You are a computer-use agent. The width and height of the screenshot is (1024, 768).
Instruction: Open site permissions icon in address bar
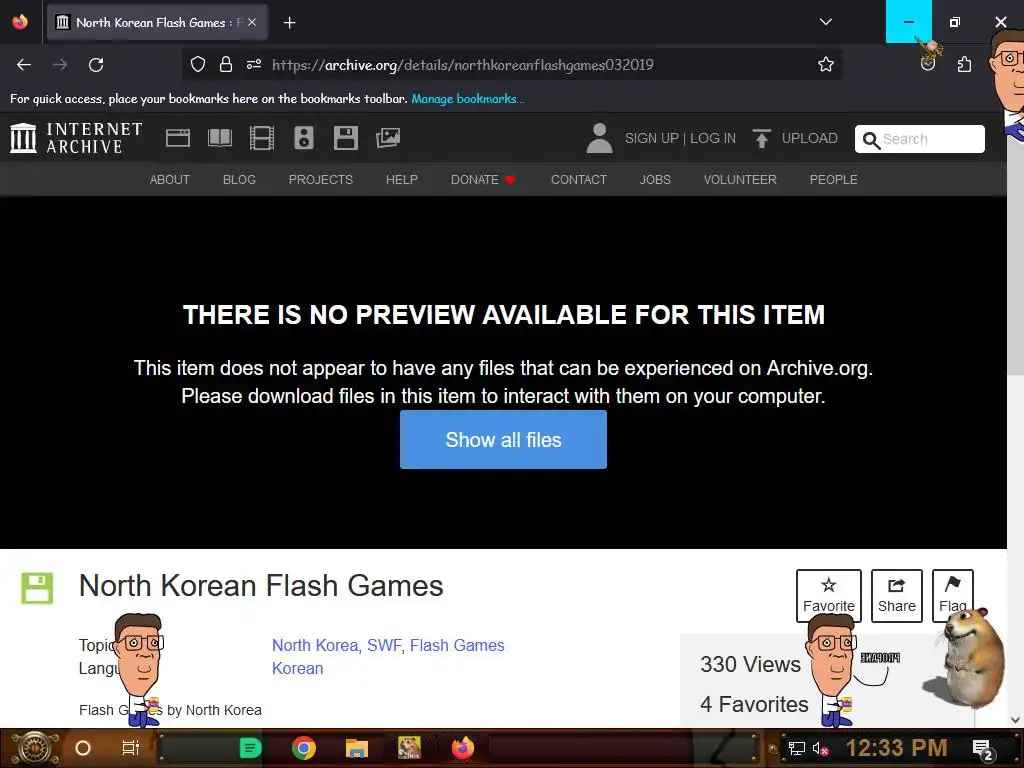pyautogui.click(x=253, y=64)
